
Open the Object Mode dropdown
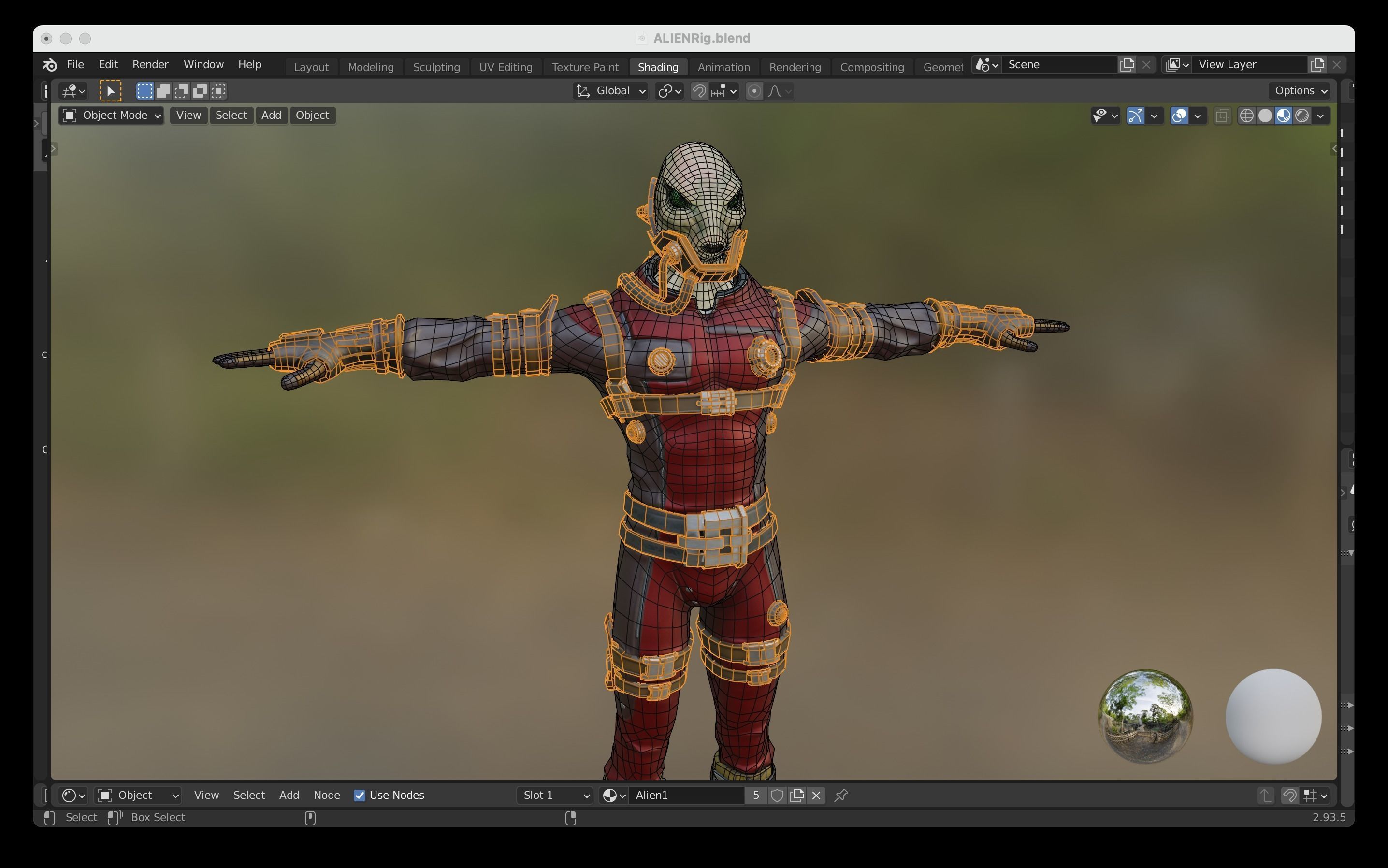click(111, 116)
